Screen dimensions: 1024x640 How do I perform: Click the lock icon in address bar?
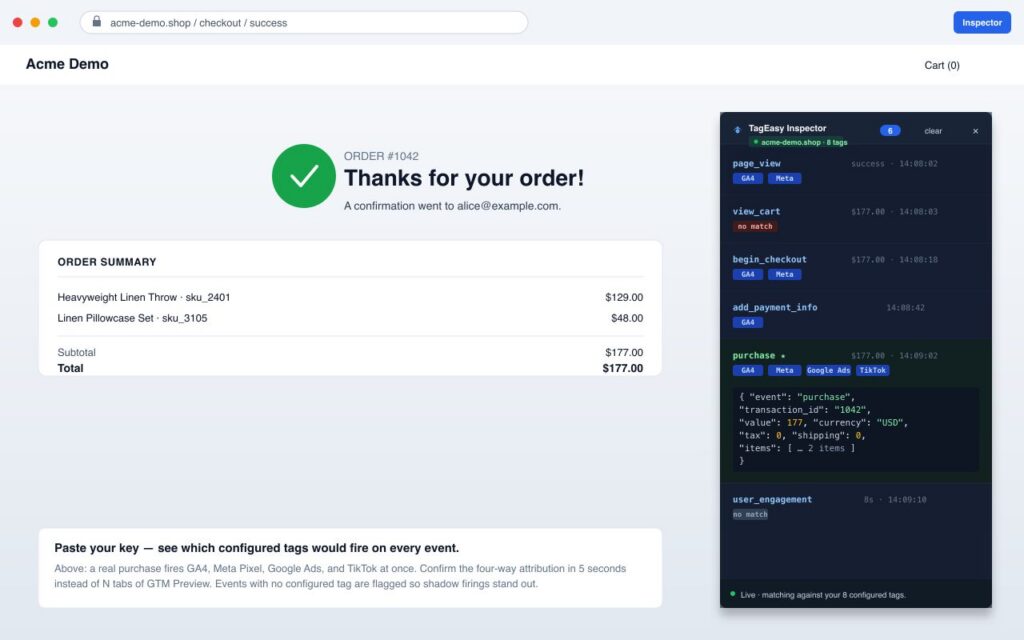click(97, 22)
